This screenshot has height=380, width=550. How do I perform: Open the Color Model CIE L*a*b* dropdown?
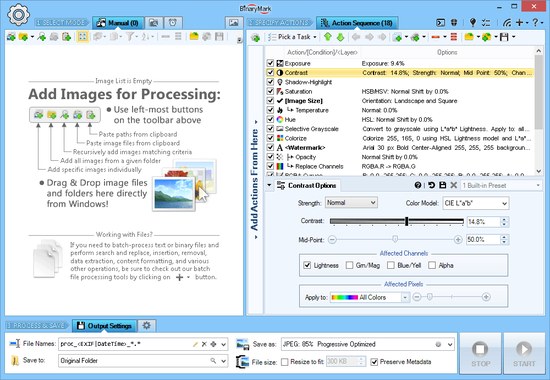click(476, 203)
